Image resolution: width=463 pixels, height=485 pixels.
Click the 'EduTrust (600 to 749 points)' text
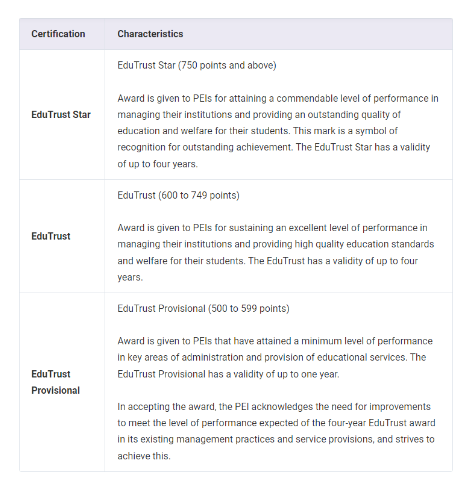[x=178, y=195]
